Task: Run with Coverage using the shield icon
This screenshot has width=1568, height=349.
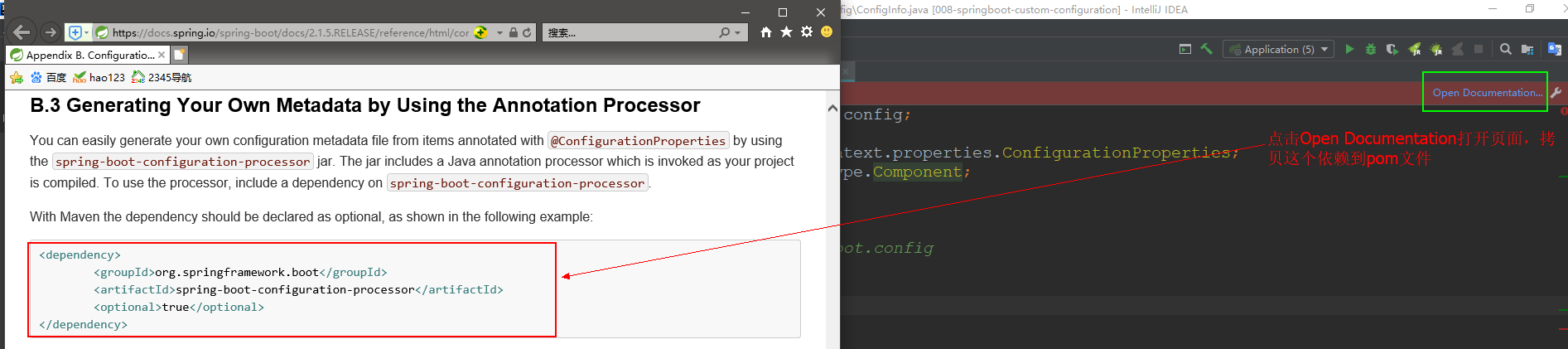Action: click(x=1392, y=50)
